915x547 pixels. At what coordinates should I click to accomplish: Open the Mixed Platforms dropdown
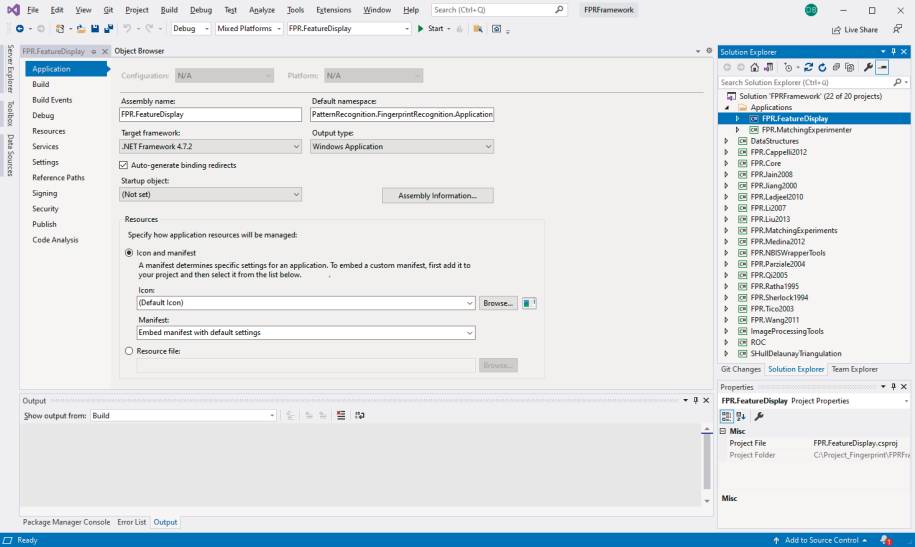click(249, 29)
